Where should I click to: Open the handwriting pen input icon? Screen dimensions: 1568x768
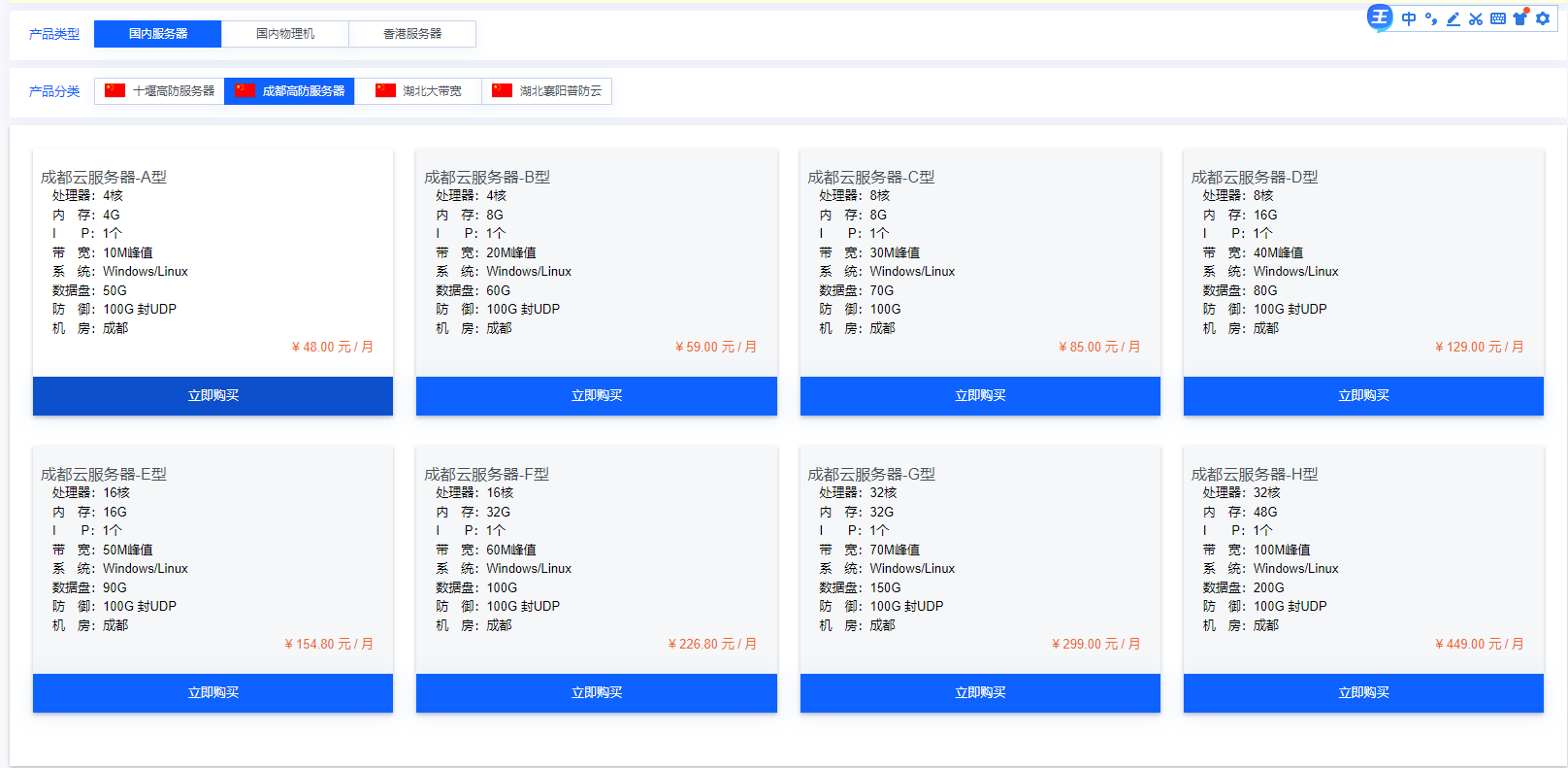click(x=1454, y=18)
